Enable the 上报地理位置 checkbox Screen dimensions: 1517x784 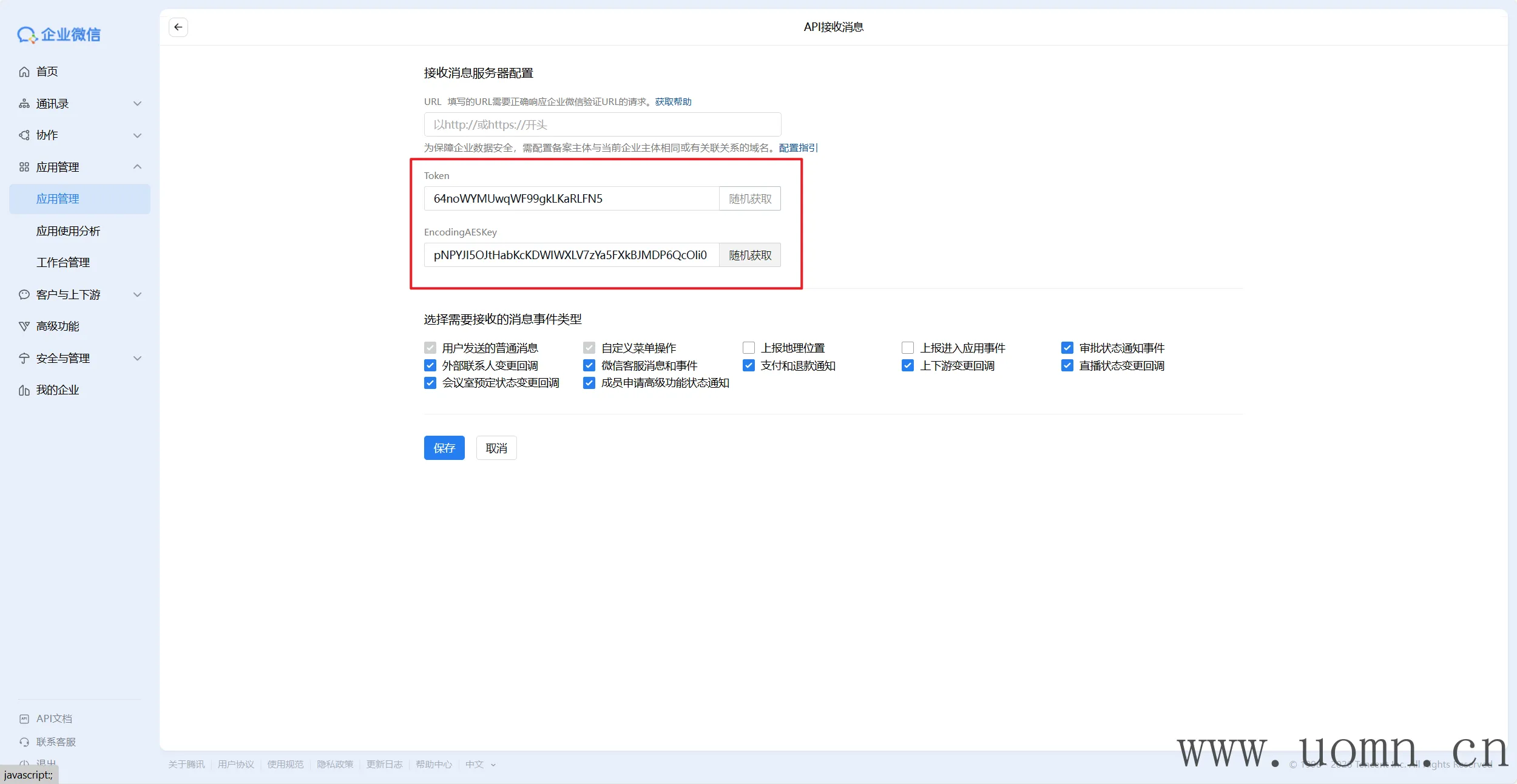[x=749, y=348]
